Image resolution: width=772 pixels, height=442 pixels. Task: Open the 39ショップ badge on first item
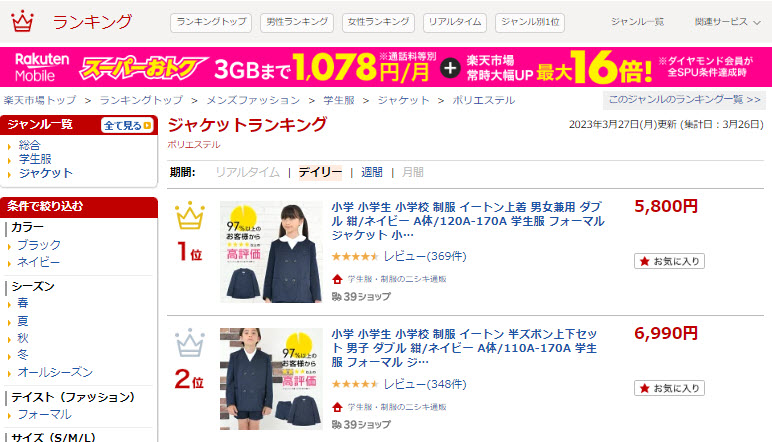pyautogui.click(x=361, y=297)
